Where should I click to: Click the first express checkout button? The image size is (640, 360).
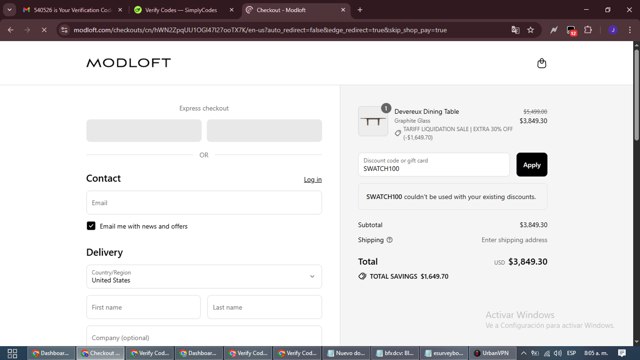(x=144, y=131)
